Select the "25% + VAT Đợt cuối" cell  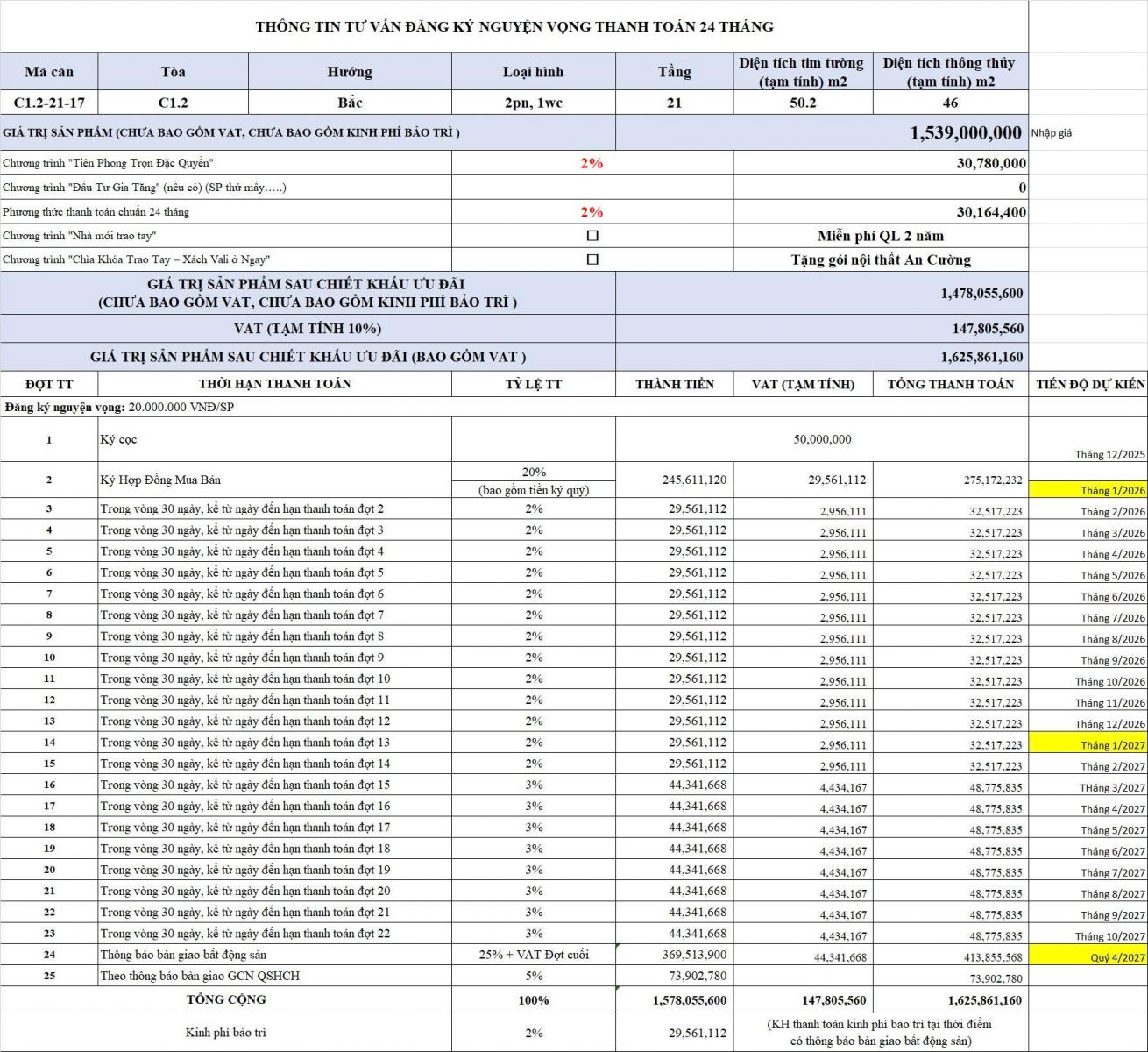coord(534,955)
